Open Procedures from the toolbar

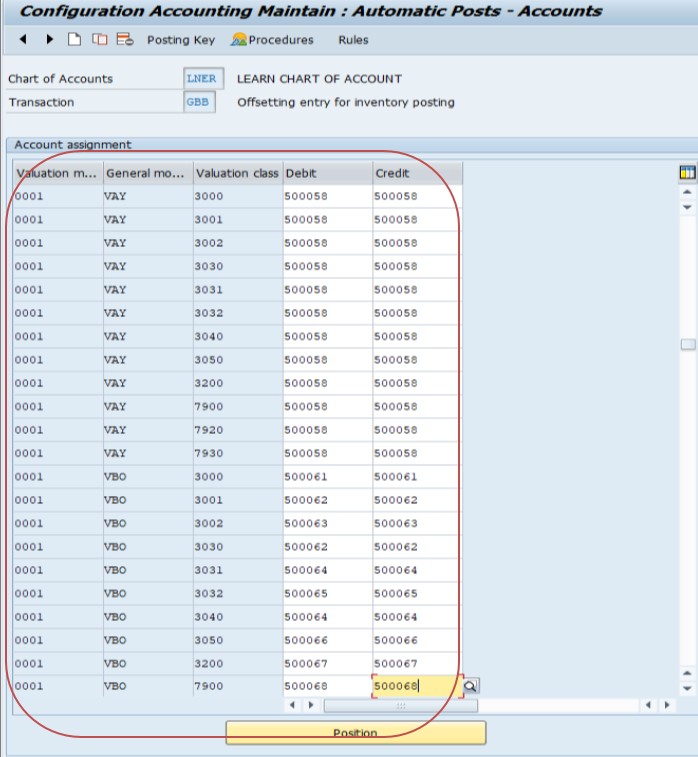point(272,40)
